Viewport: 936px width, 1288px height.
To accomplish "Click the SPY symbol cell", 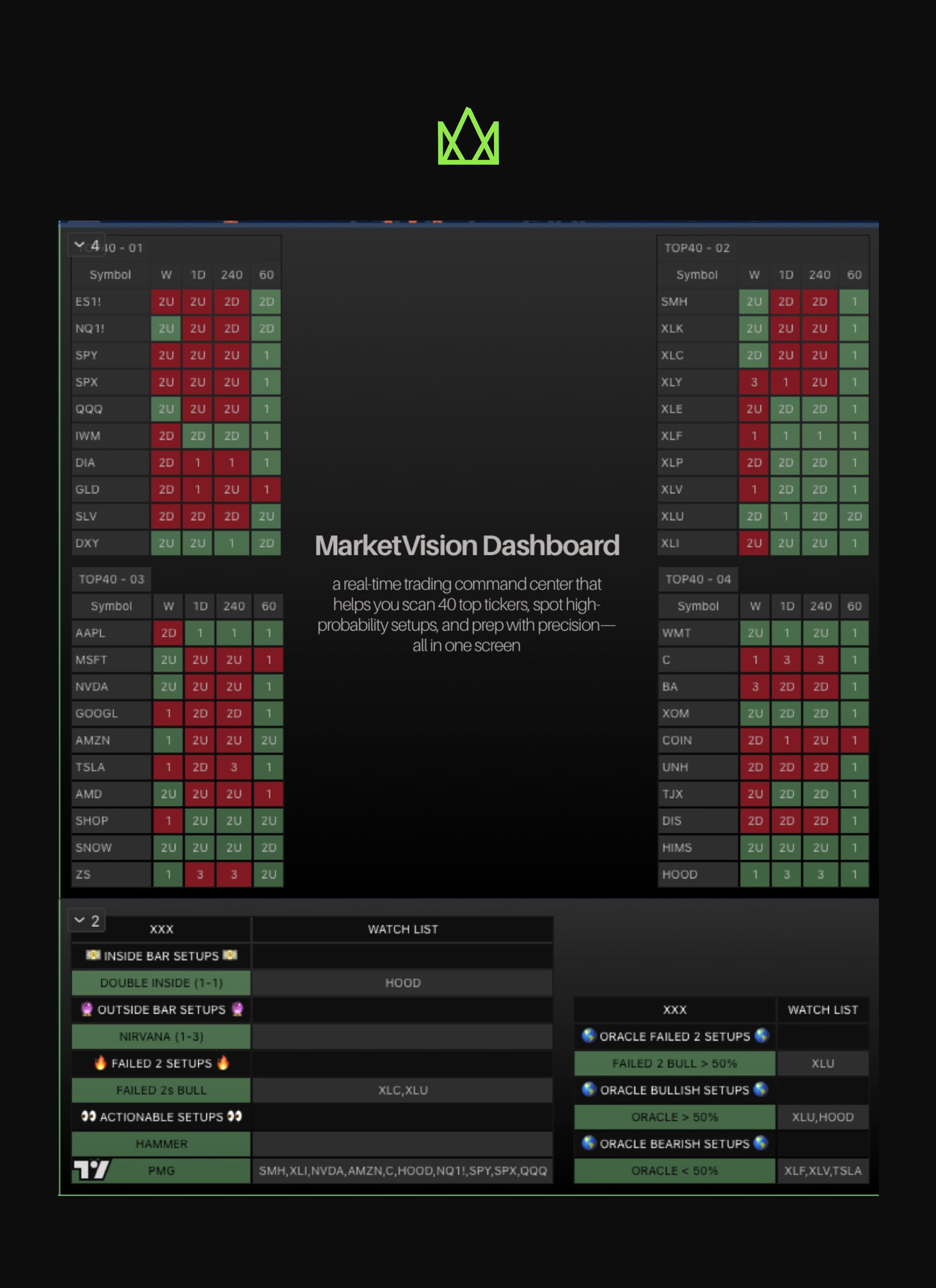I will [110, 355].
